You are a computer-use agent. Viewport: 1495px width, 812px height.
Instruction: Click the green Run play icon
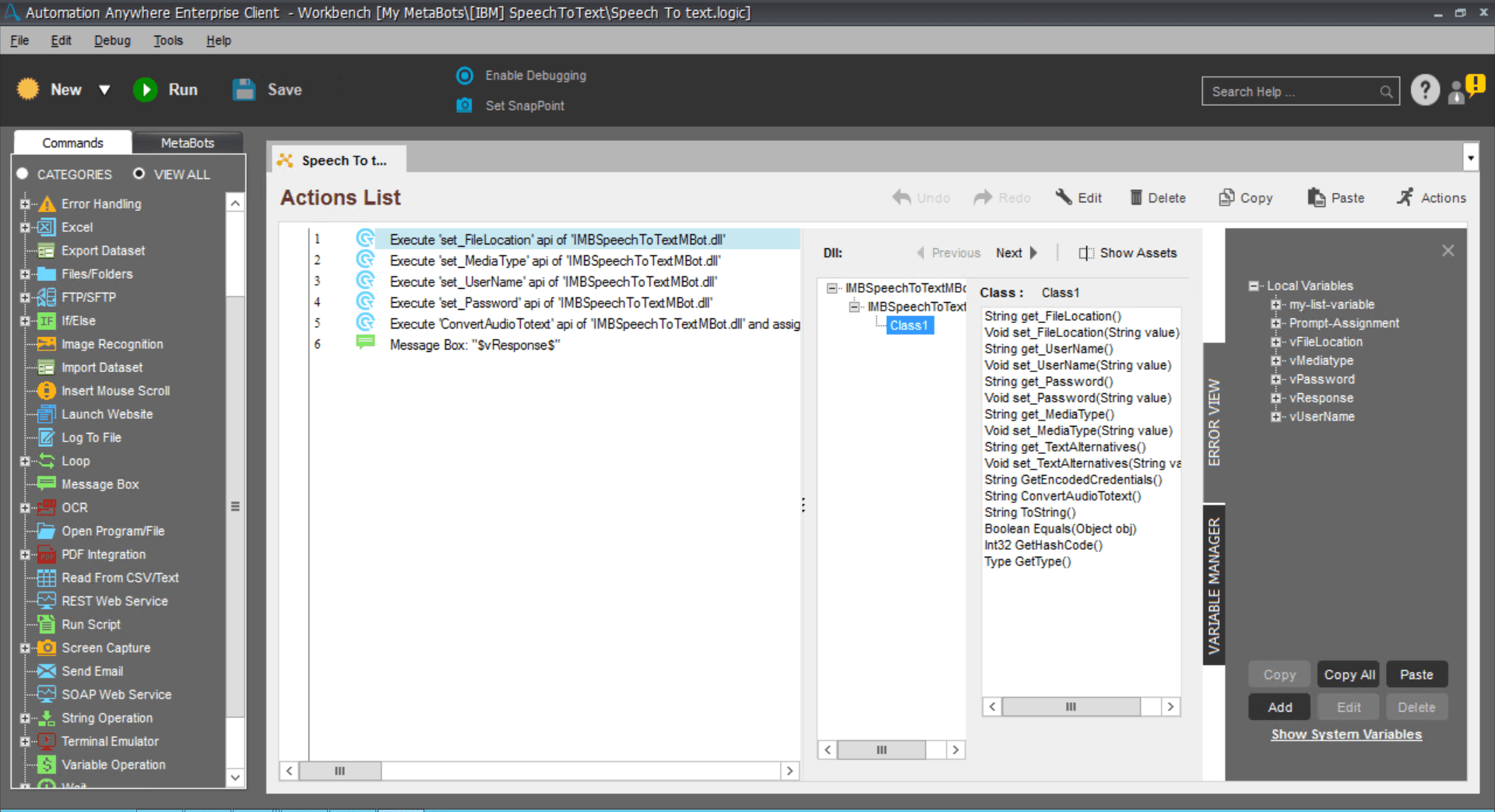click(x=145, y=90)
